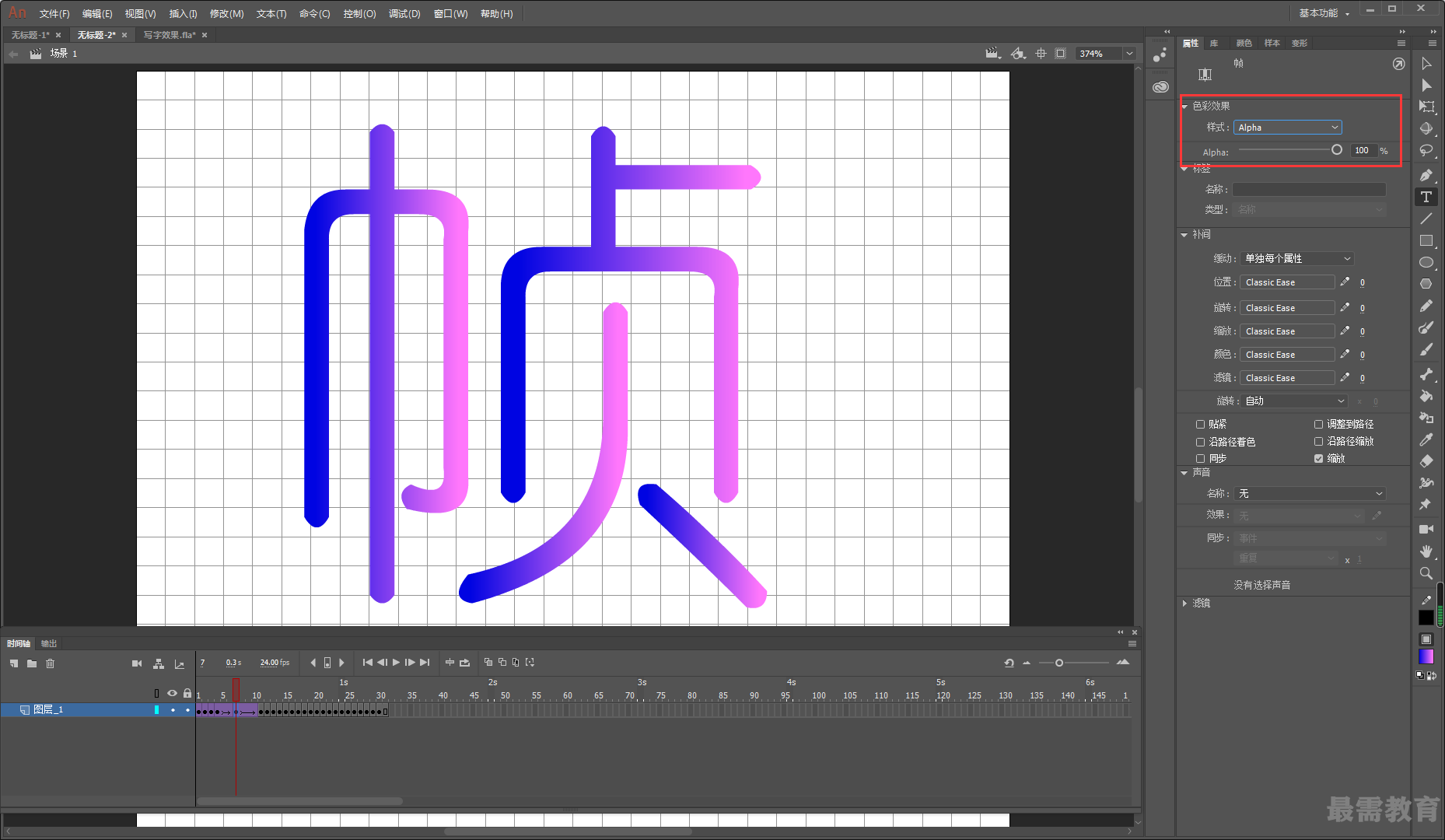Click the gradient fill color swatch
Screen dimensions: 1445x840
[1426, 657]
